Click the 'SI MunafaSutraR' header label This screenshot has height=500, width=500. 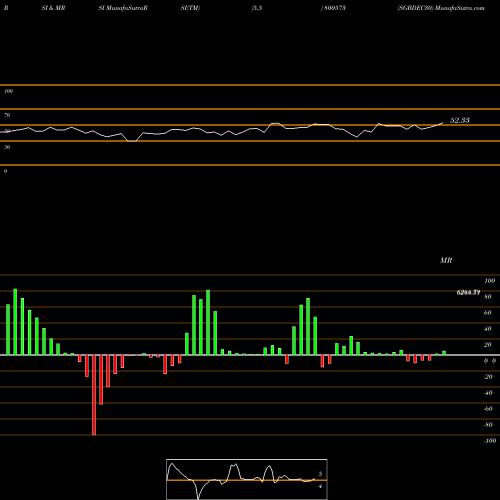[123, 8]
